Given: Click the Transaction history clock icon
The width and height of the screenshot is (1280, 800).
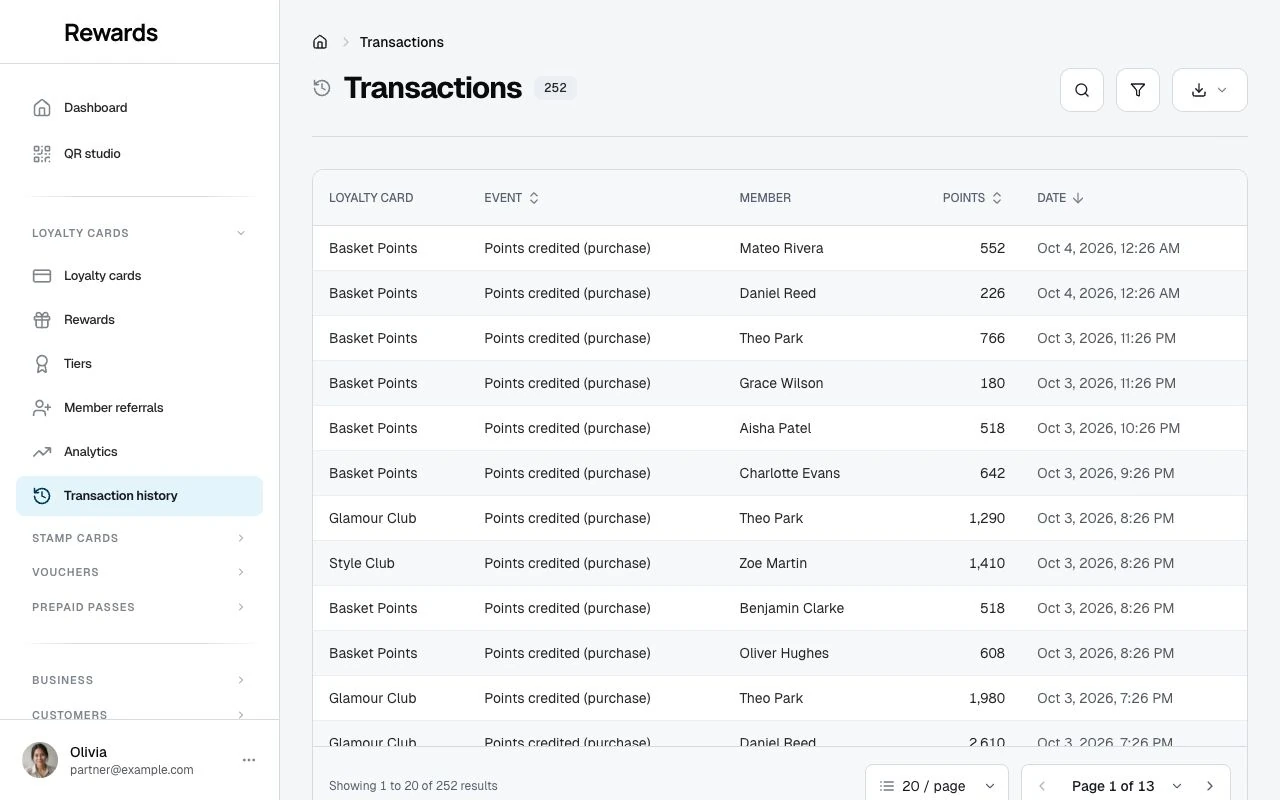Looking at the screenshot, I should coord(42,496).
